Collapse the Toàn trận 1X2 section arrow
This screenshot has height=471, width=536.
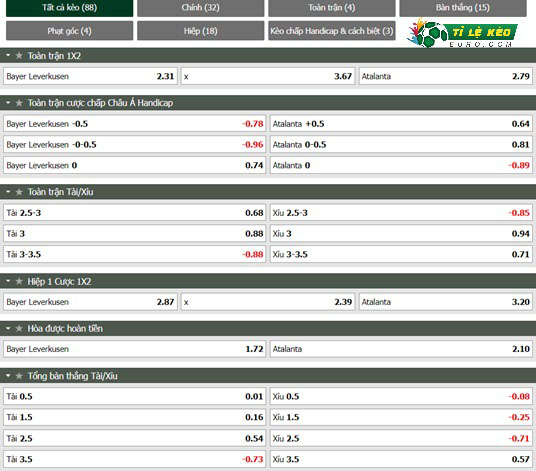pyautogui.click(x=8, y=55)
